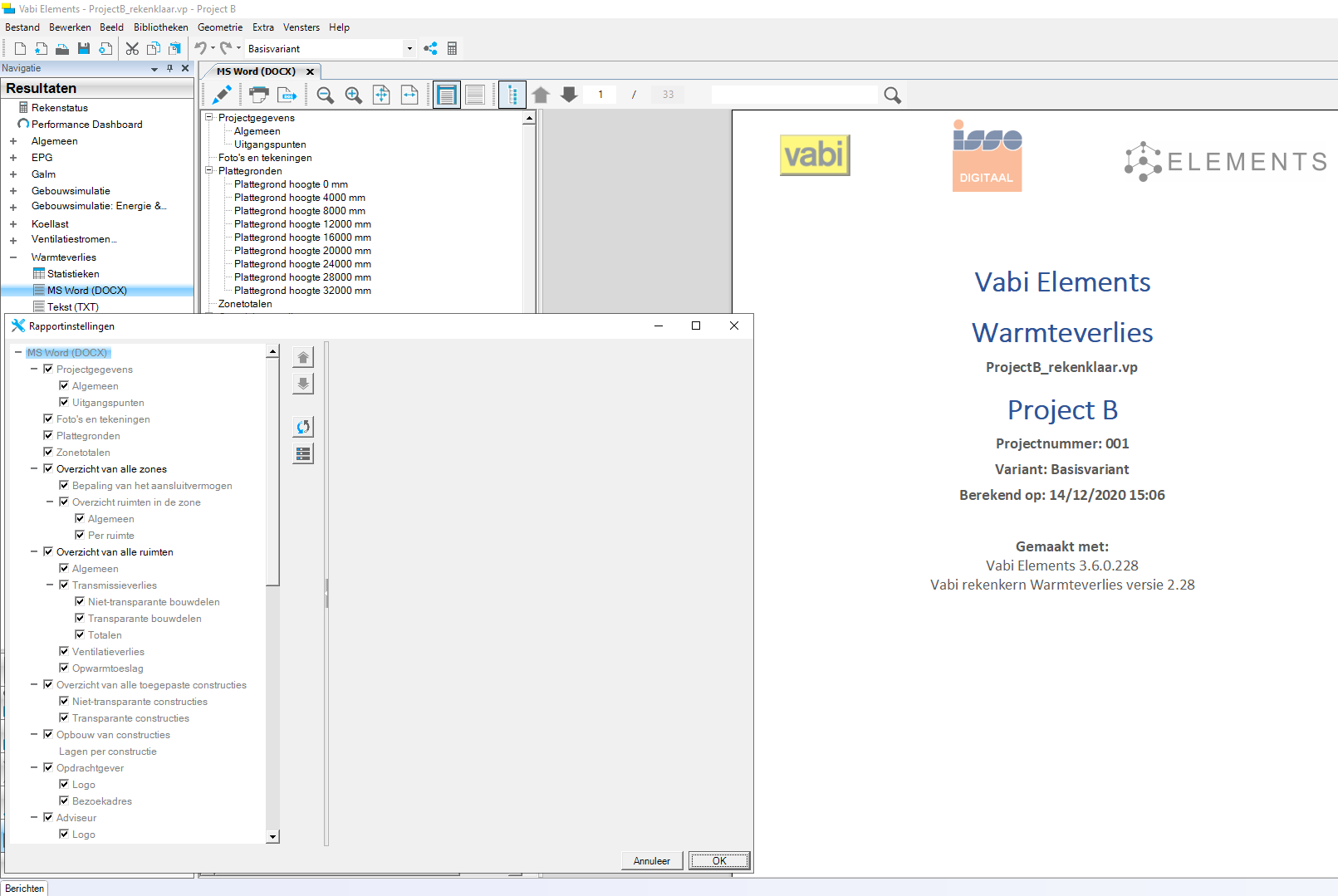Open the Geometrie menu
Image resolution: width=1338 pixels, height=896 pixels.
(220, 27)
